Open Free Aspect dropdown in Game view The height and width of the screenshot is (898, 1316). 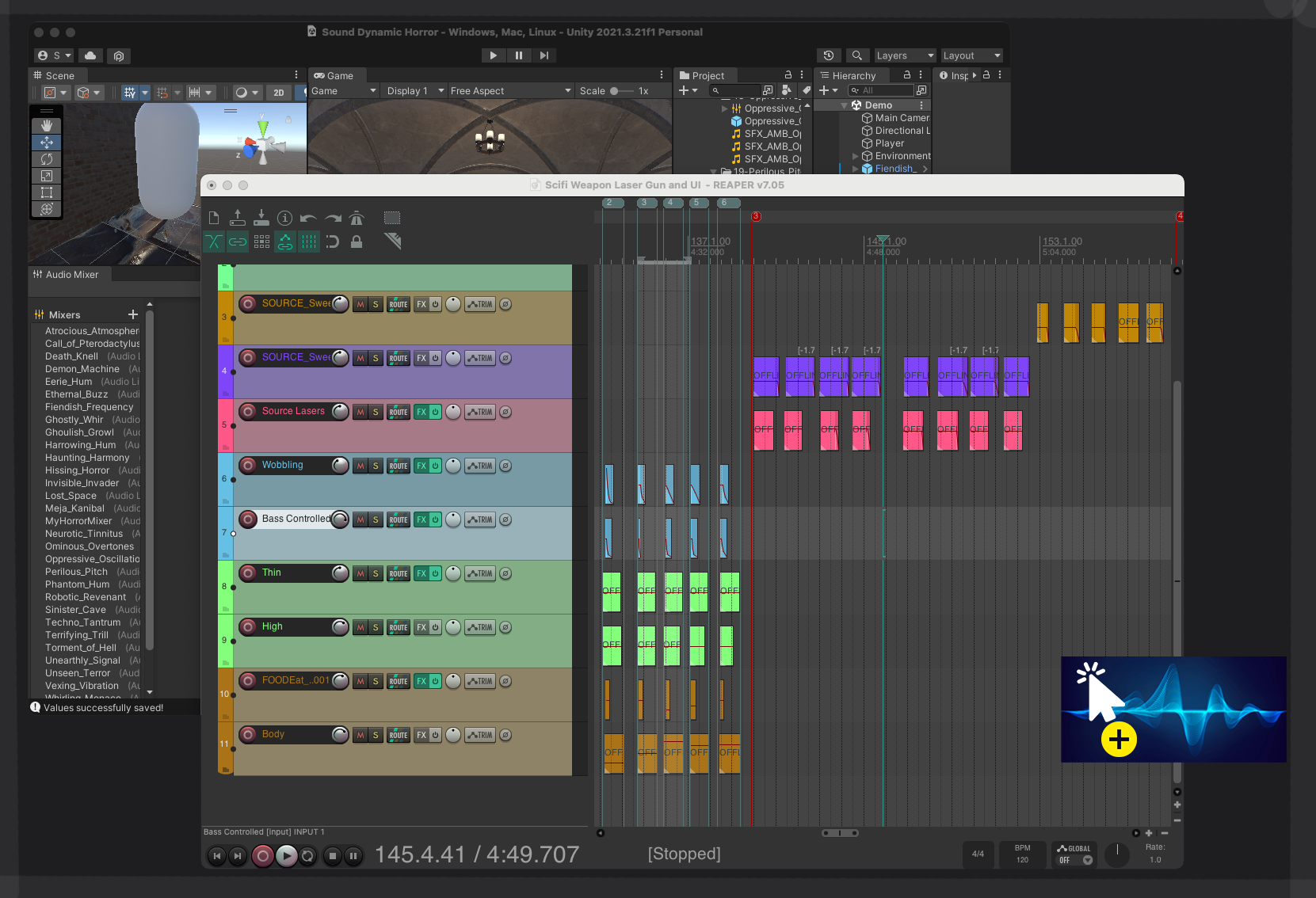click(510, 91)
